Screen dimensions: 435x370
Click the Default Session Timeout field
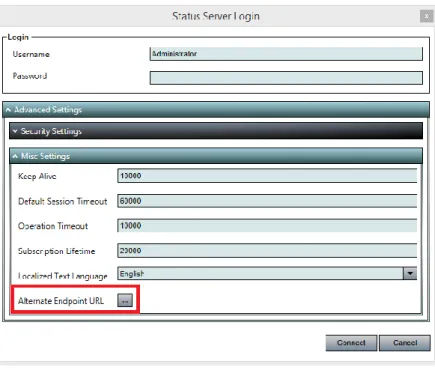(x=267, y=201)
